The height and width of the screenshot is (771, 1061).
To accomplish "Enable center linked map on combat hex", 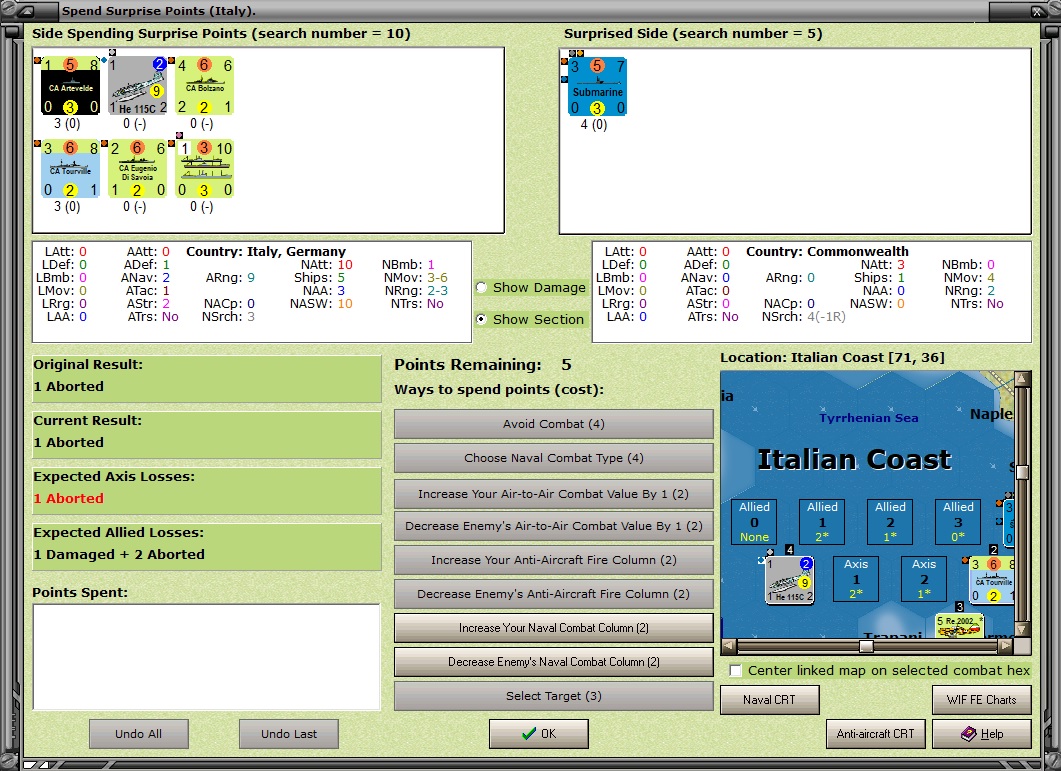I will pos(736,671).
